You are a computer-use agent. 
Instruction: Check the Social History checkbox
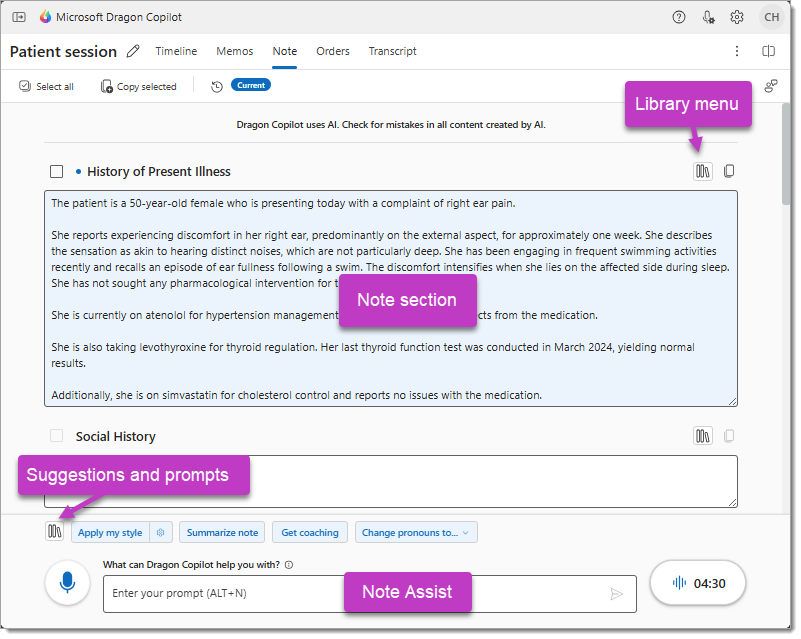(57, 436)
